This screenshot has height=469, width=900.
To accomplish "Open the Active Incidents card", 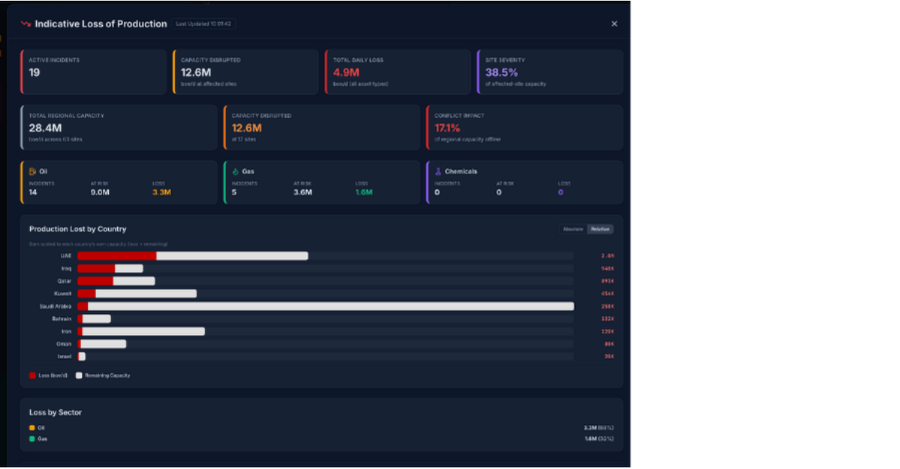I will pos(93,72).
